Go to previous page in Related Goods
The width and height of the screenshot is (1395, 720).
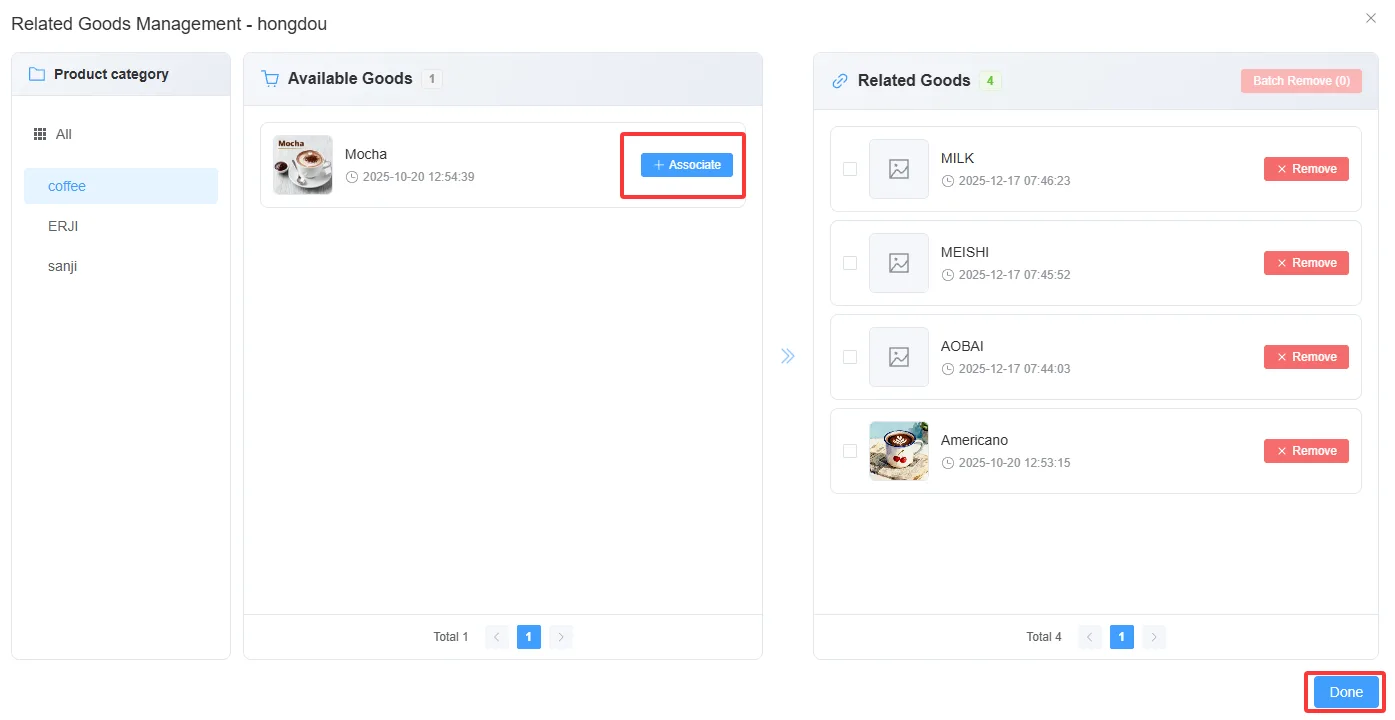(1090, 637)
